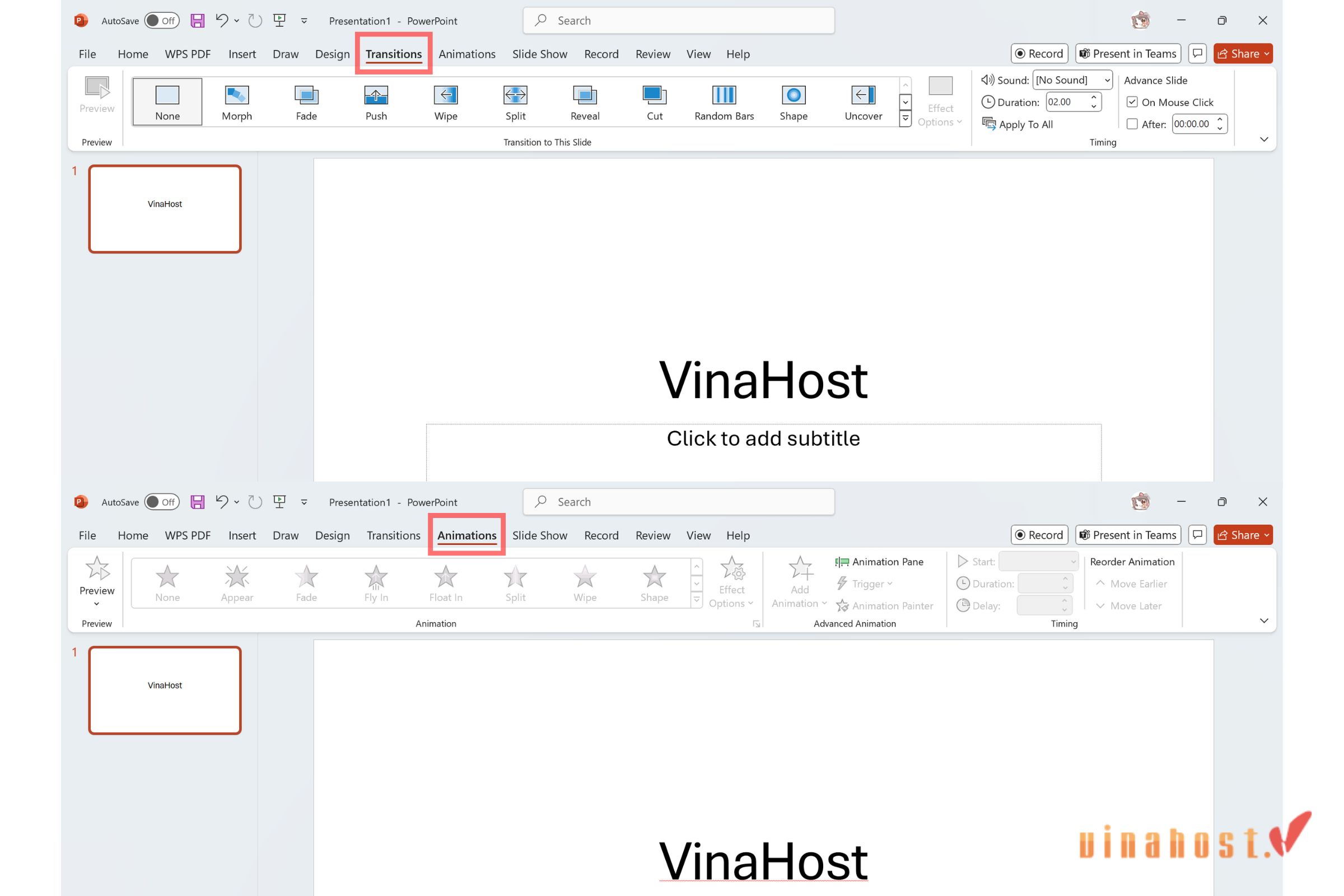This screenshot has height=896, width=1344.
Task: Choose the Random Bars transition
Action: point(724,102)
